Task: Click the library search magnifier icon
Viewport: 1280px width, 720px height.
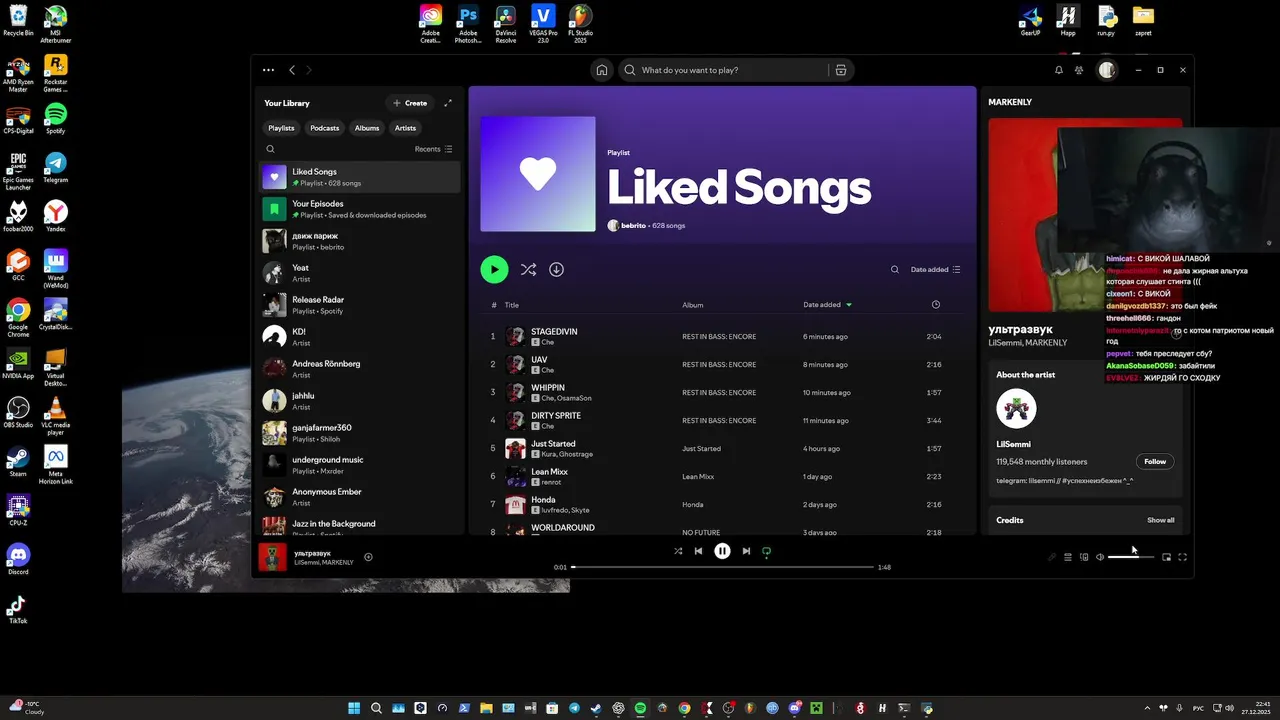Action: [x=270, y=149]
